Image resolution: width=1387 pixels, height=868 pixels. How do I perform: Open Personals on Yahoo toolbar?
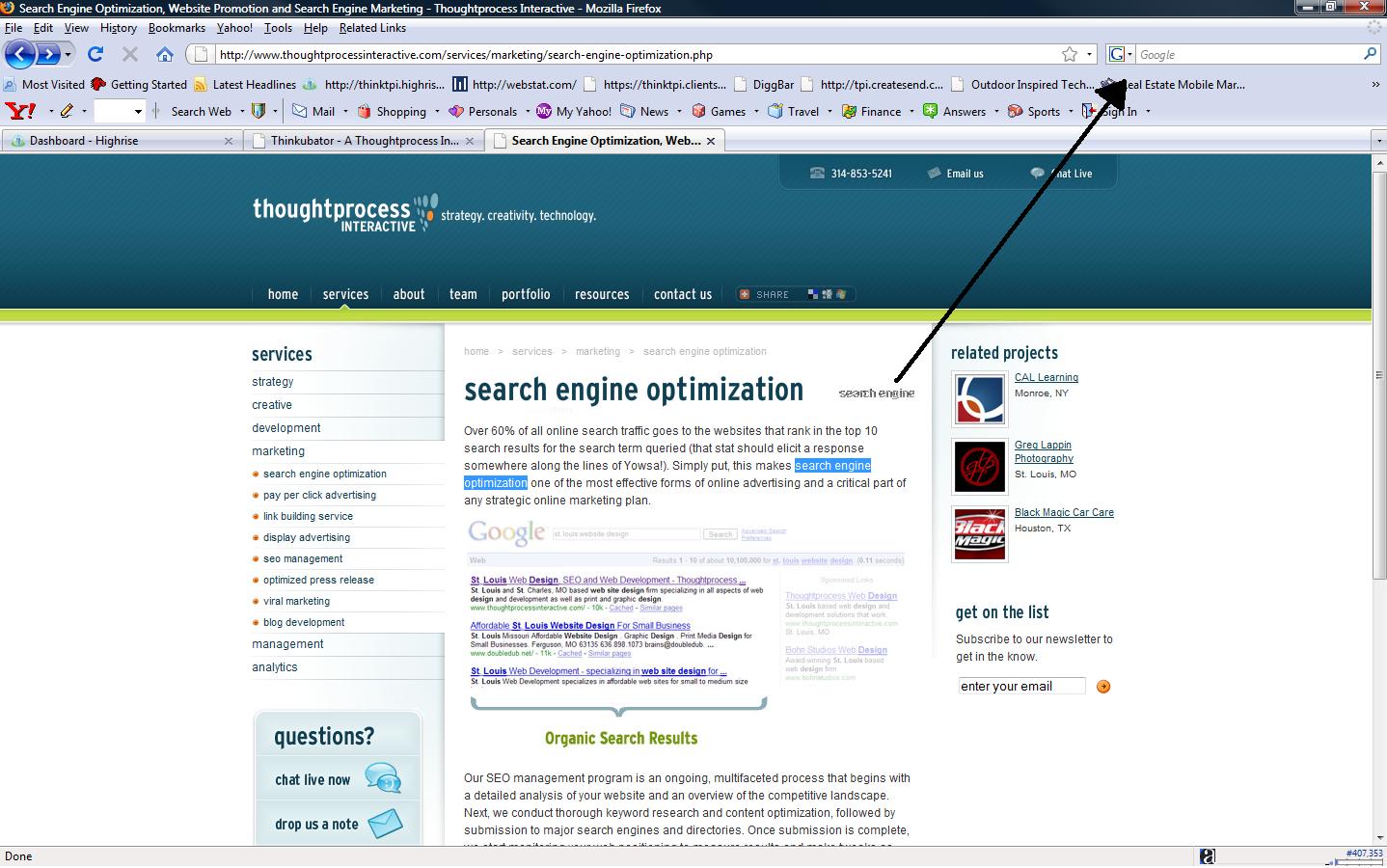point(484,111)
